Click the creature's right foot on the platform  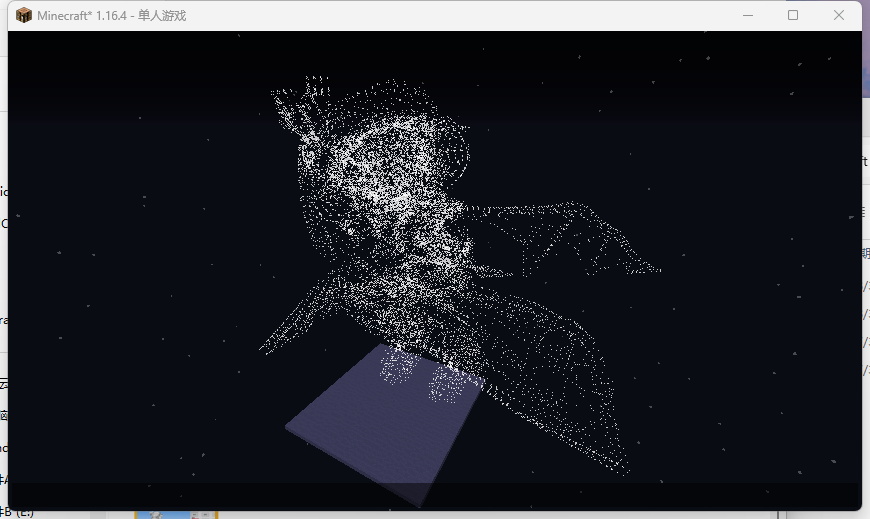coord(446,385)
